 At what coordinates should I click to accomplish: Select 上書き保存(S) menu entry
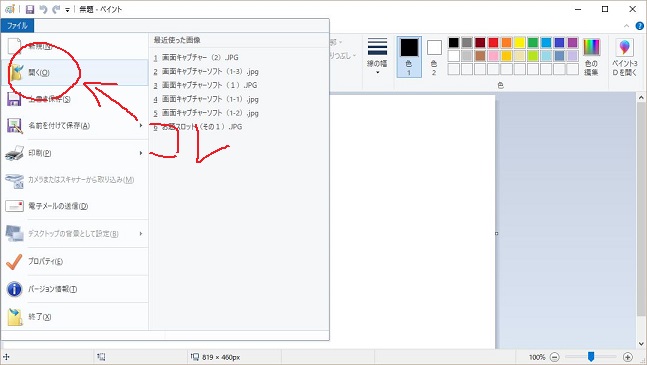tap(75, 99)
